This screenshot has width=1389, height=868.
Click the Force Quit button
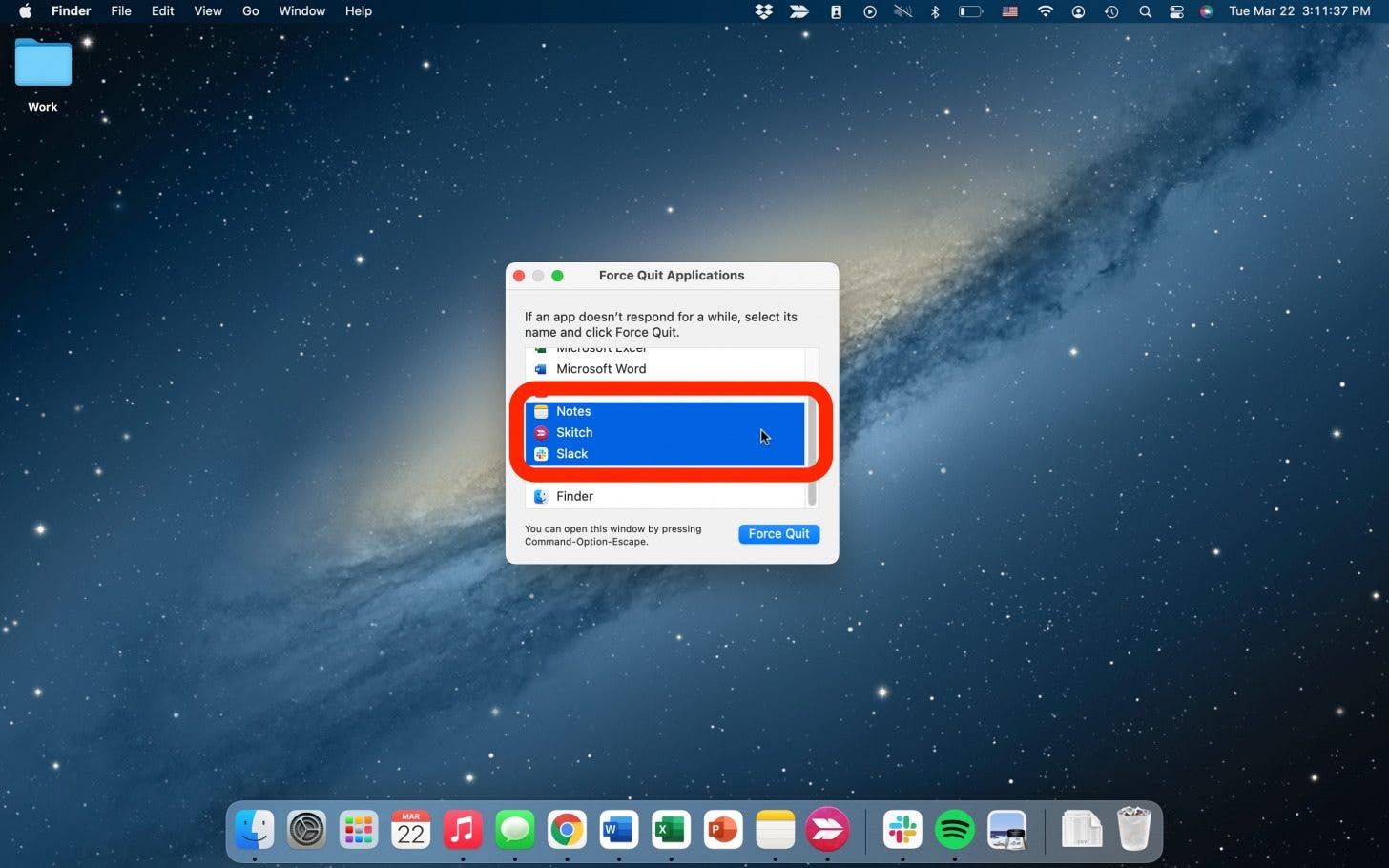(778, 534)
